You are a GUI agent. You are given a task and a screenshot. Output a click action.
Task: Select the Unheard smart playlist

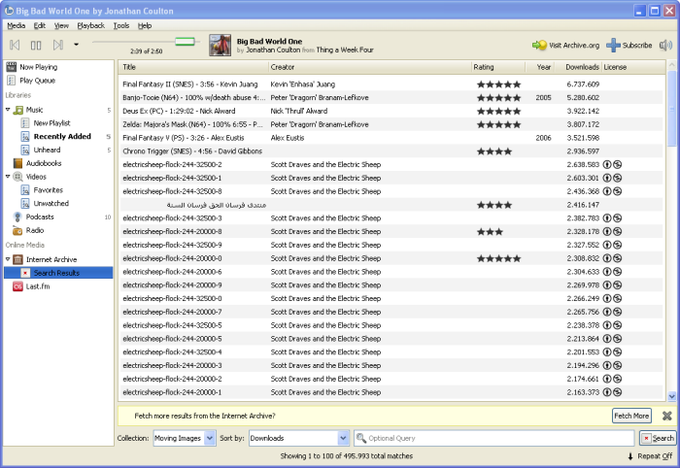point(47,150)
